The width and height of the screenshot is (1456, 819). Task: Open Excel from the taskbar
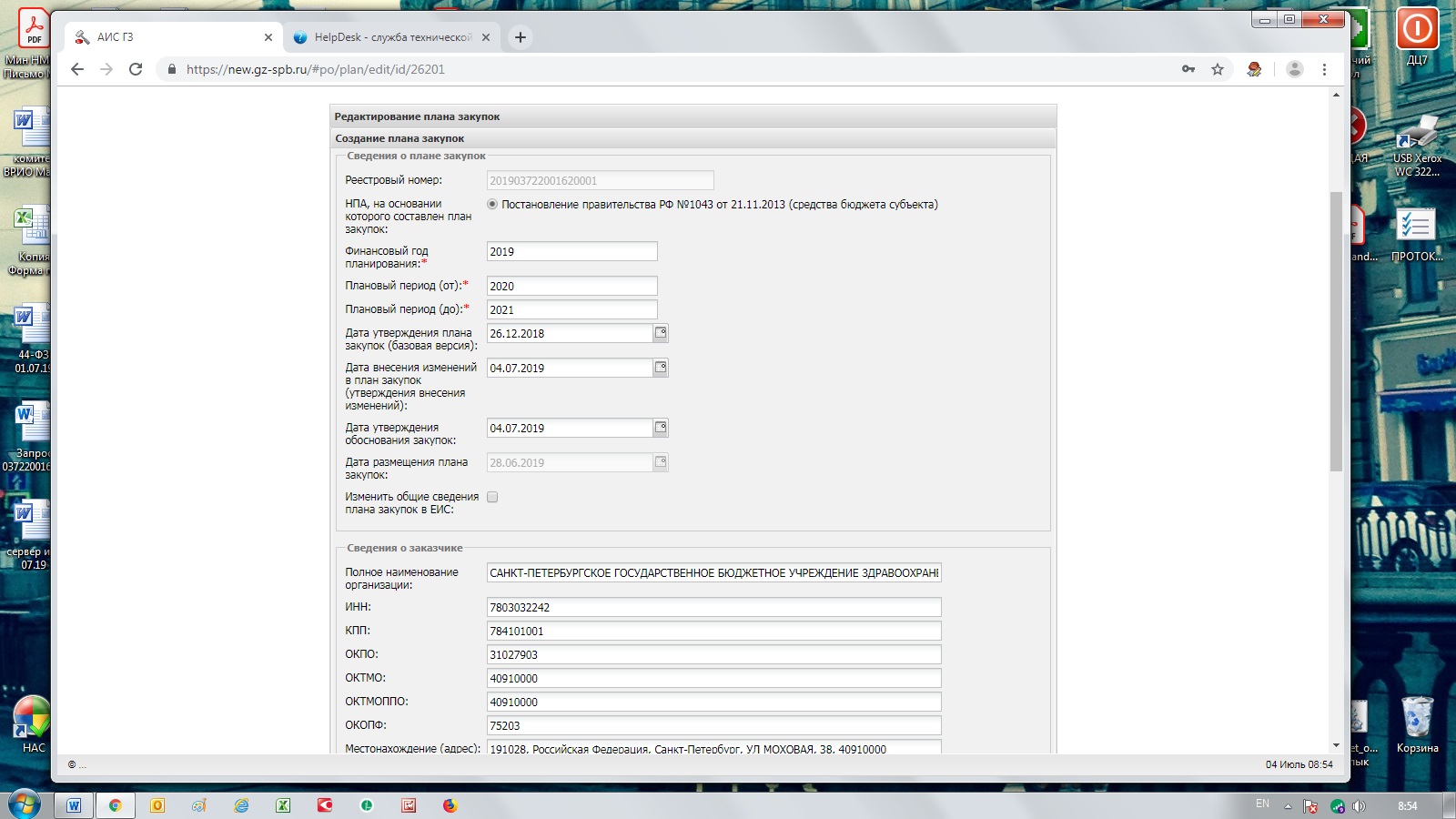point(283,805)
